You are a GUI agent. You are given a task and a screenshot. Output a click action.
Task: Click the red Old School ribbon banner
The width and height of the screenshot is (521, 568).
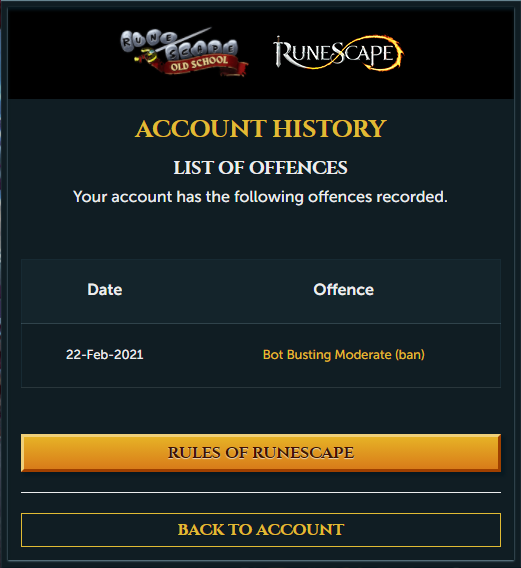199,64
